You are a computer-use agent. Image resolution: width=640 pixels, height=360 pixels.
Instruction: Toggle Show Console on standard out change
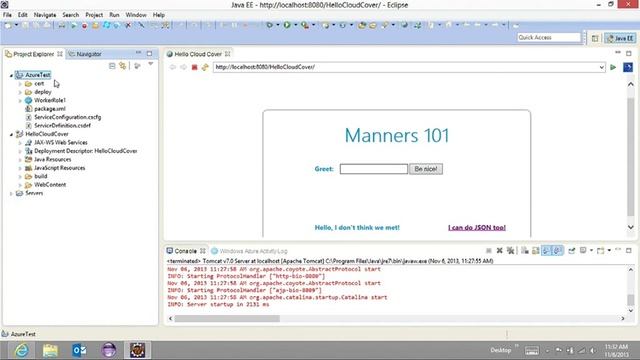(x=547, y=251)
